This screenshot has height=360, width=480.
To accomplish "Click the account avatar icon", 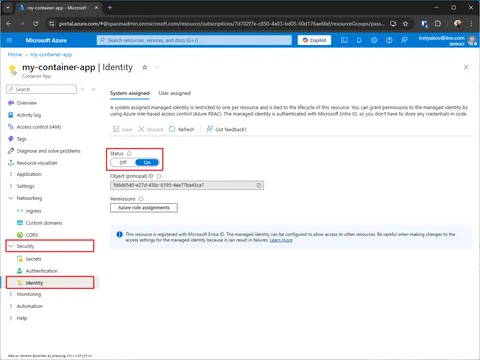I will 472,40.
